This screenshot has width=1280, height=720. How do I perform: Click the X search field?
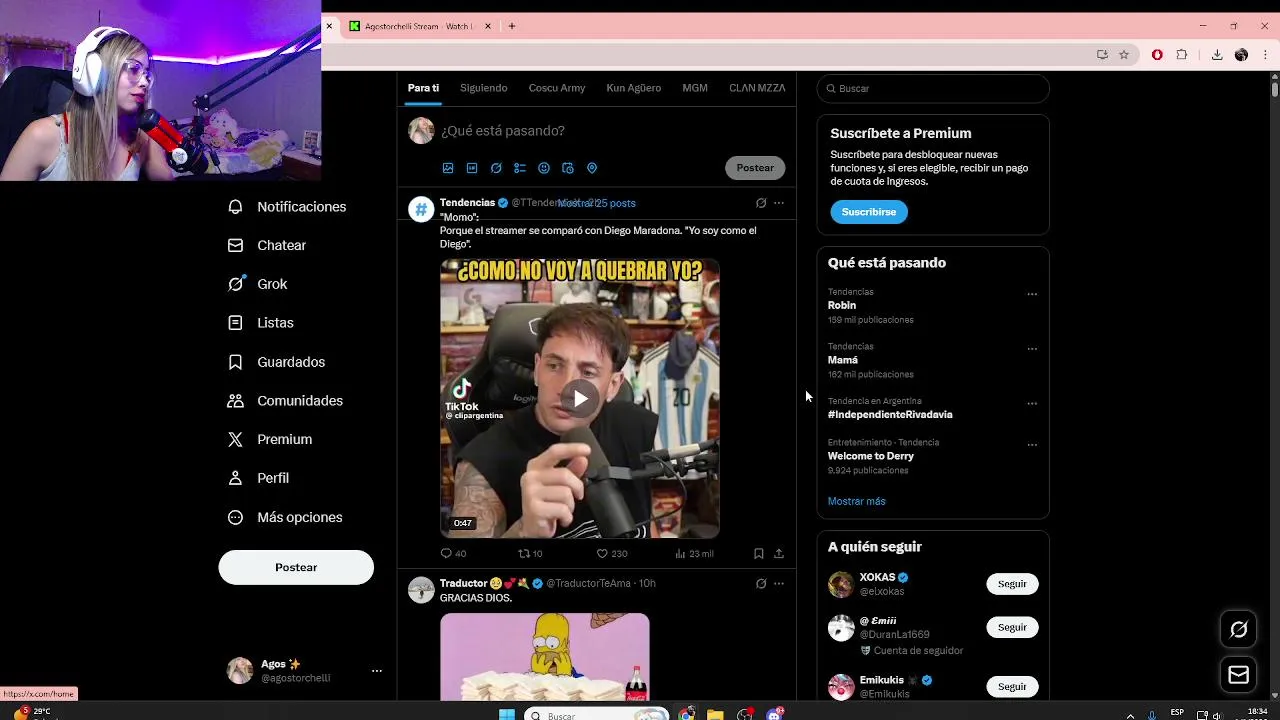coord(933,88)
